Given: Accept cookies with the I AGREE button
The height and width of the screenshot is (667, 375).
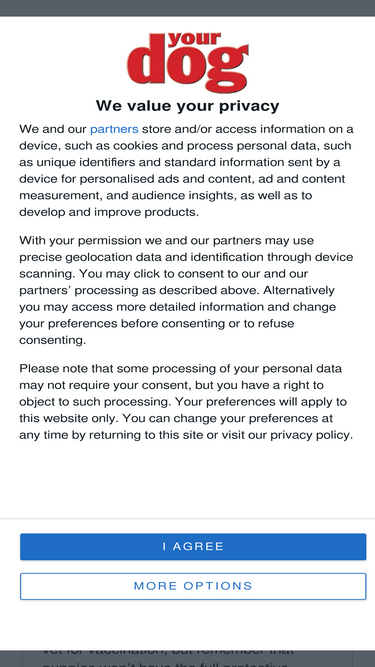Looking at the screenshot, I should pos(193,547).
